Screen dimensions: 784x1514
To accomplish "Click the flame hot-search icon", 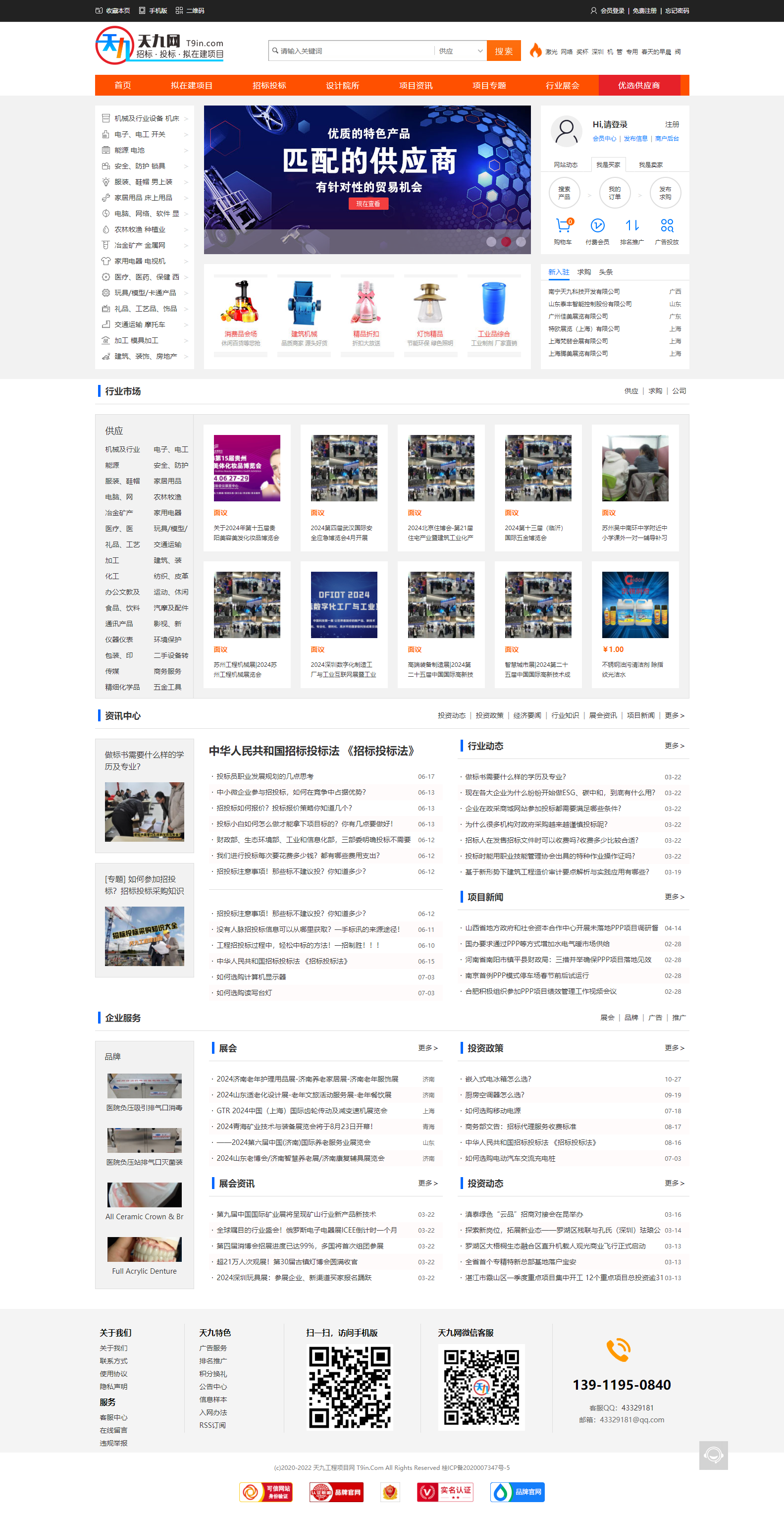I will pyautogui.click(x=535, y=51).
